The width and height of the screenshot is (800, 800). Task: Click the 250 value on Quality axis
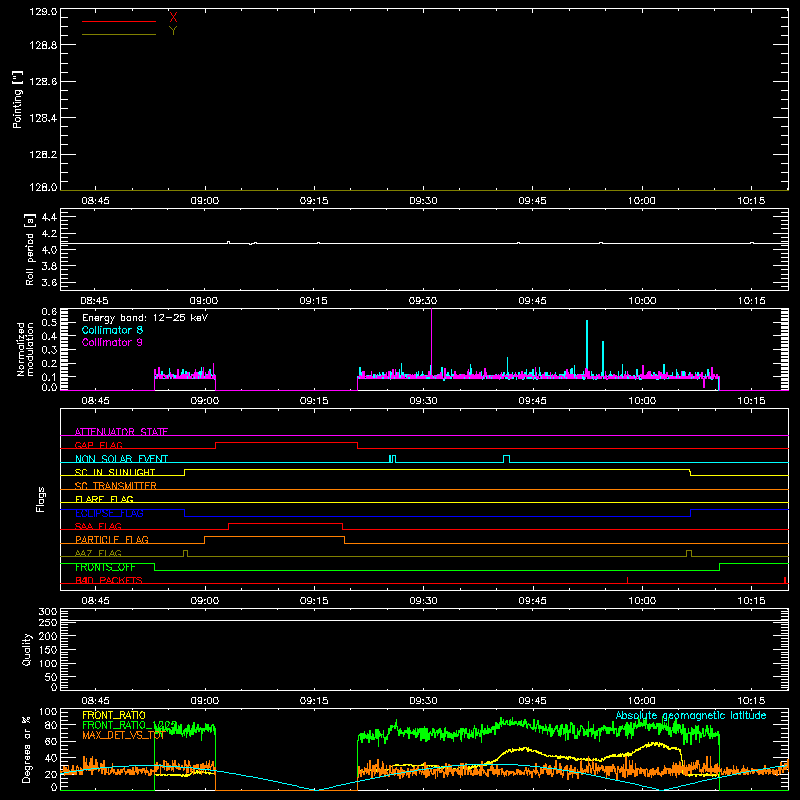tap(48, 623)
